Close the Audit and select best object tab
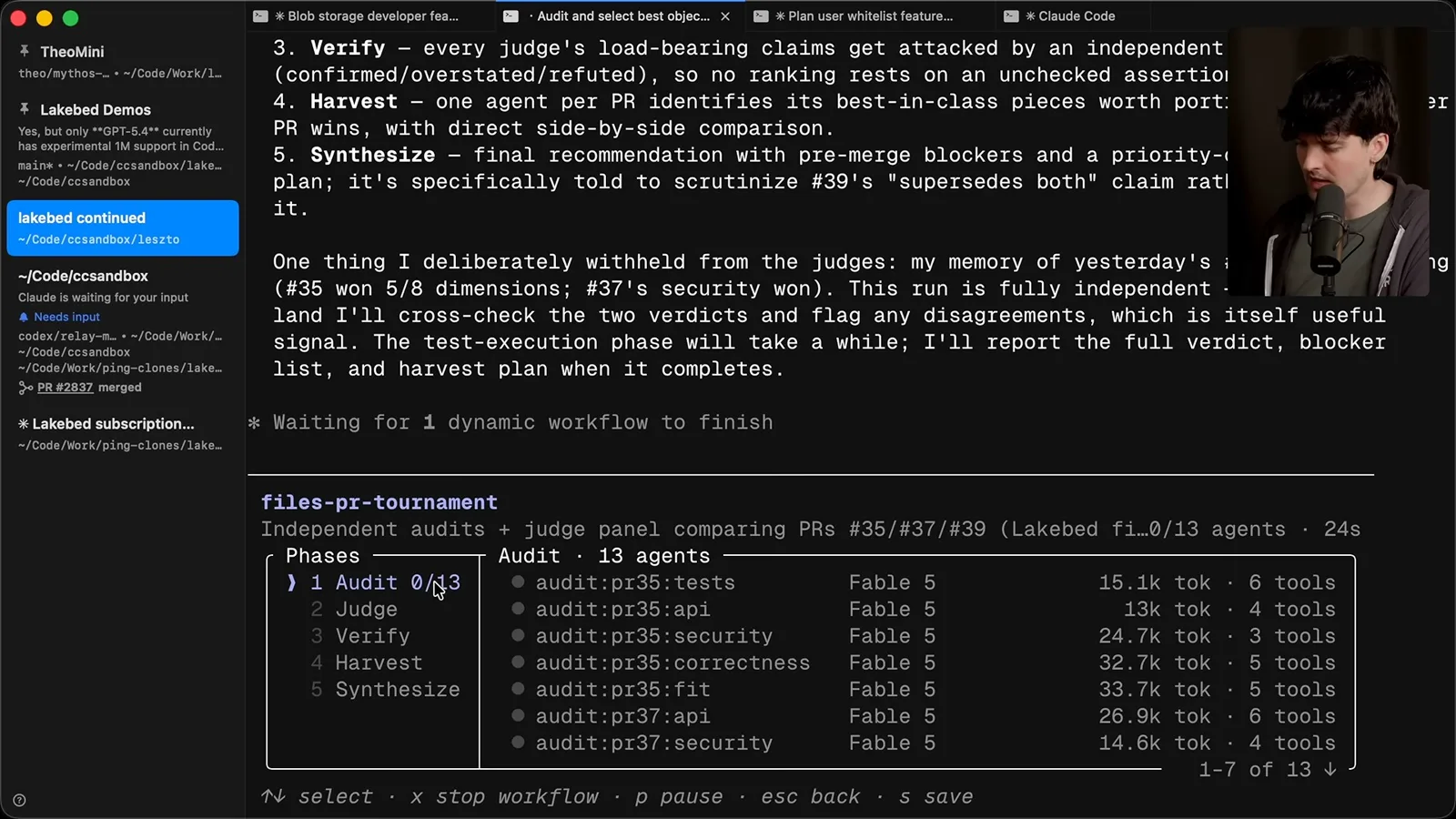 coord(725,16)
